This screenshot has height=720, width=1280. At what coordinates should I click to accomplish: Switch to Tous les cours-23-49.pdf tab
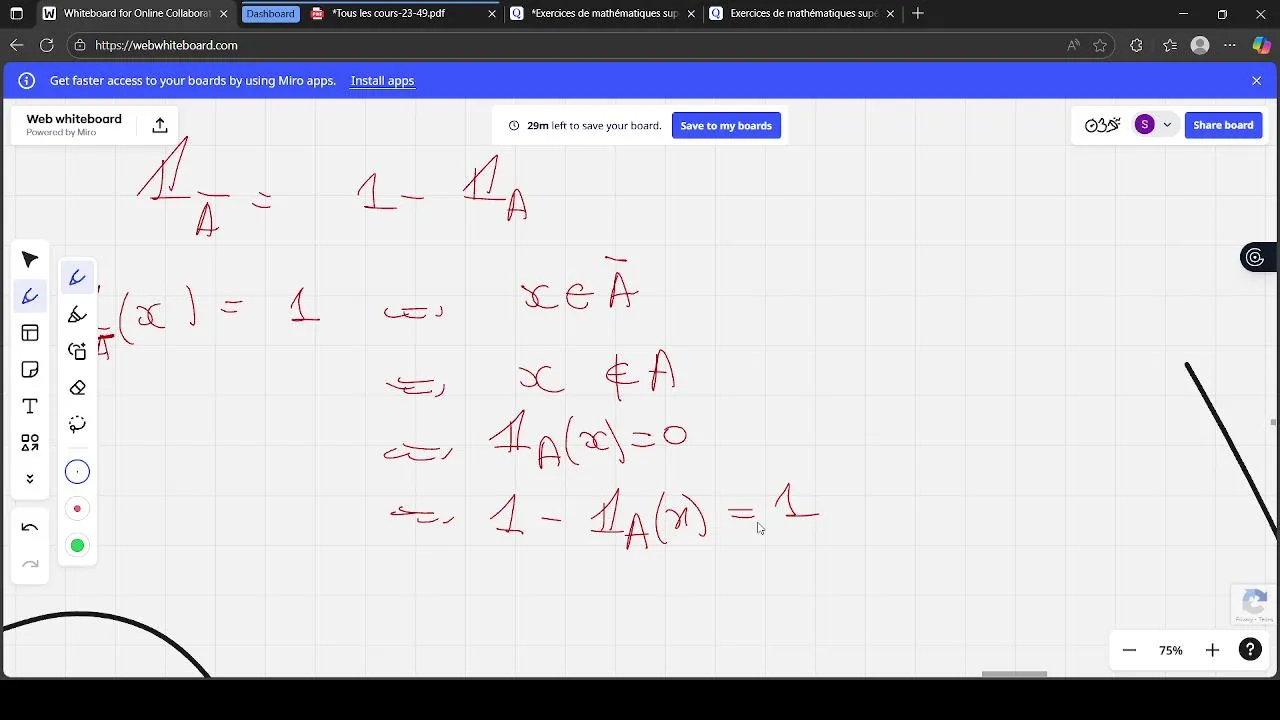(x=403, y=14)
